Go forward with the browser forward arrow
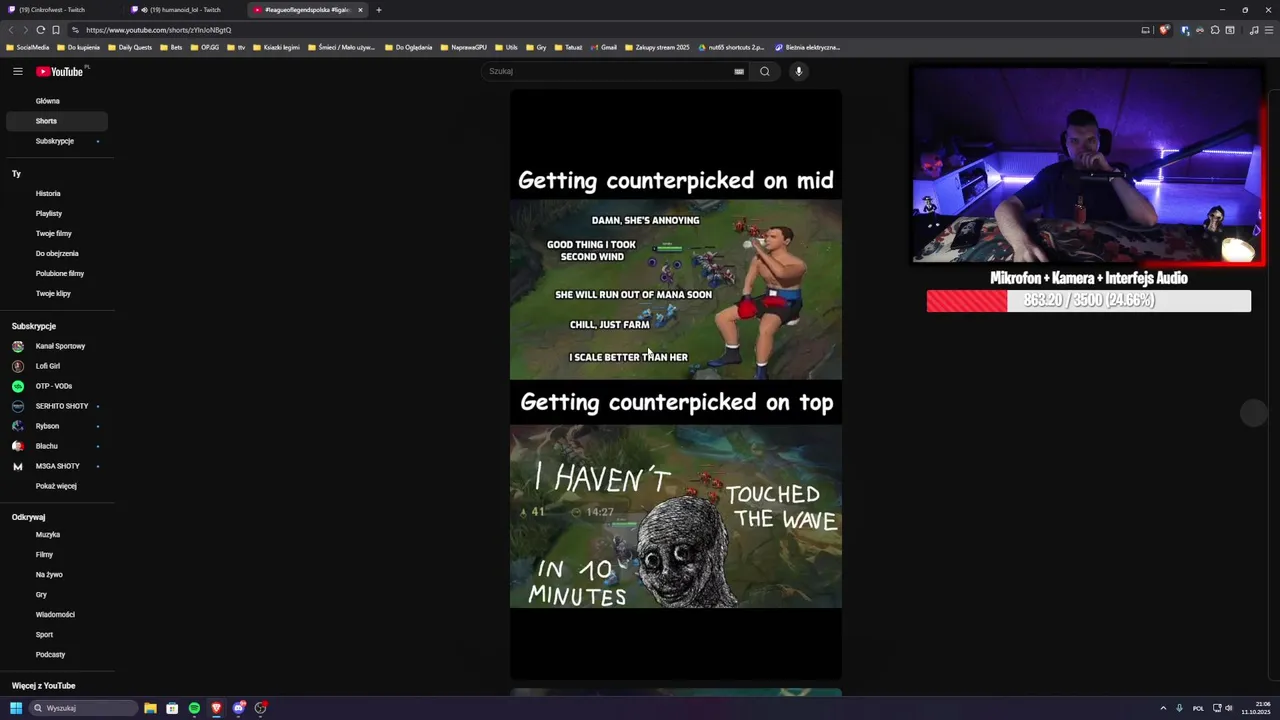1280x720 pixels. click(25, 30)
